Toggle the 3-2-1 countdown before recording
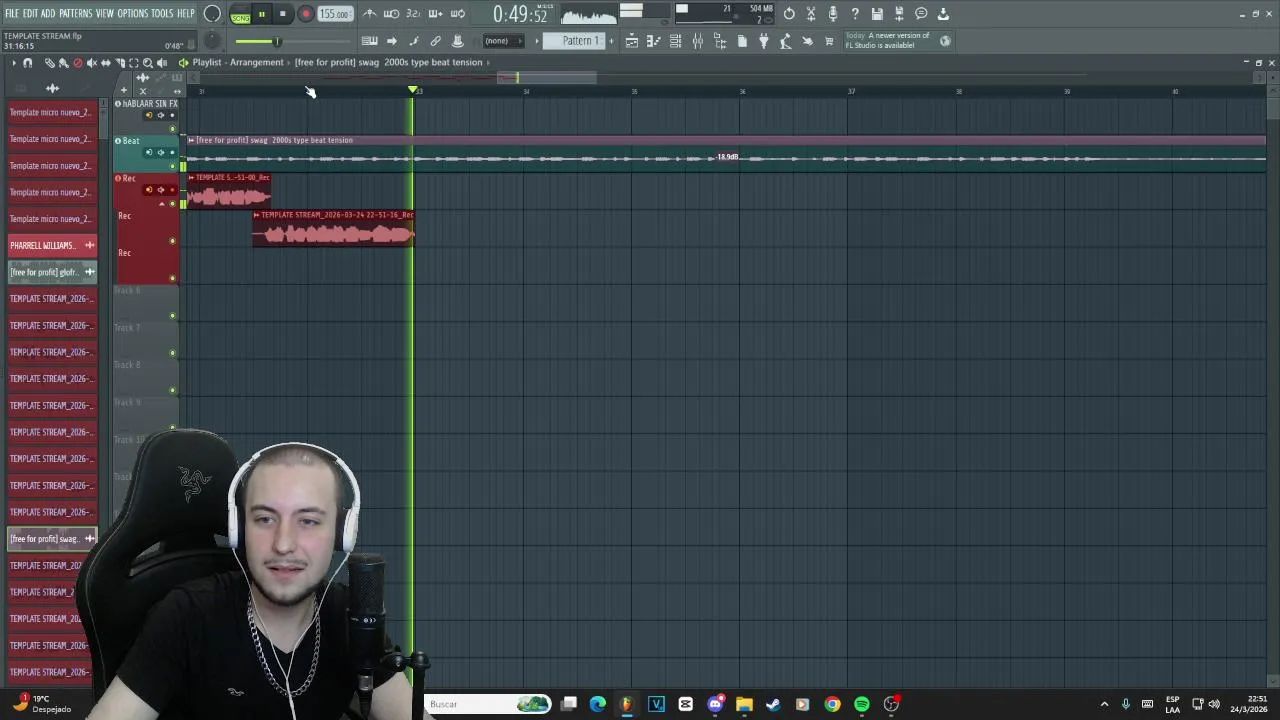The height and width of the screenshot is (720, 1280). [414, 14]
